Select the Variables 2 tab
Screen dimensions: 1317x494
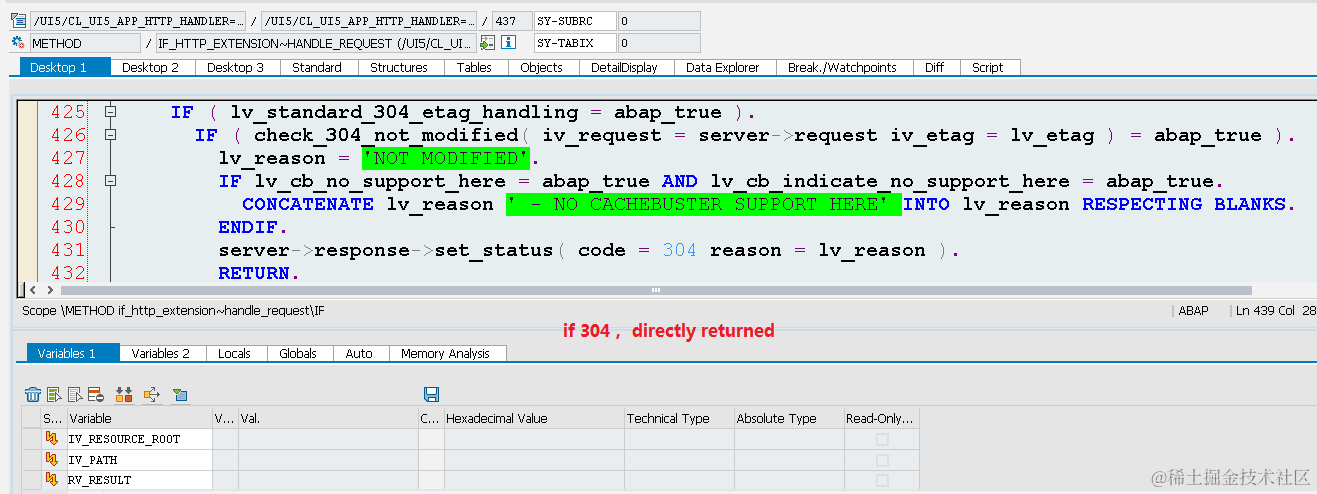point(161,353)
